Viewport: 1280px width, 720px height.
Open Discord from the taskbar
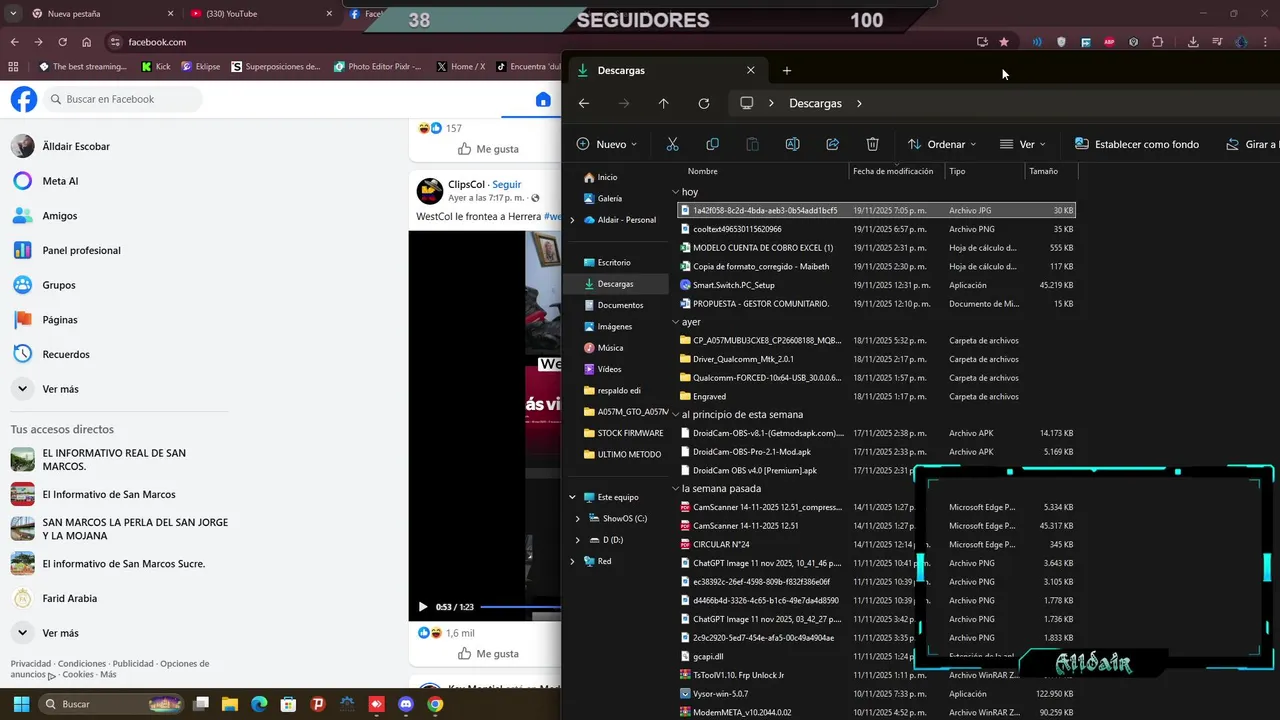406,704
